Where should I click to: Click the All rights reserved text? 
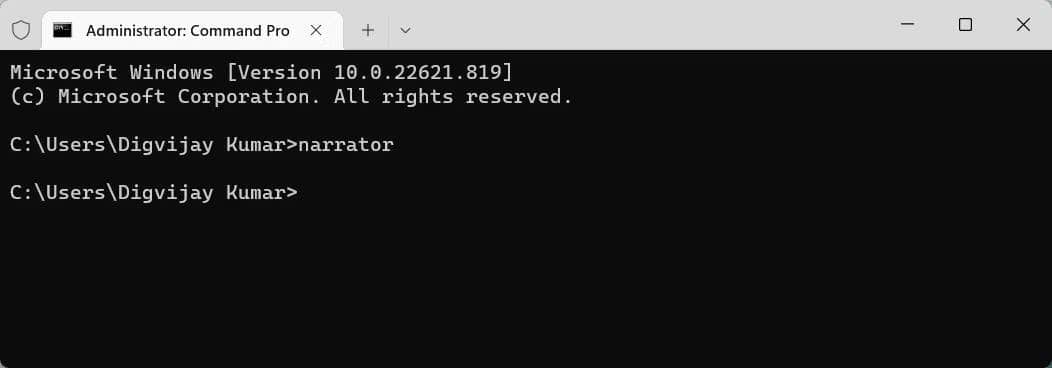click(453, 97)
